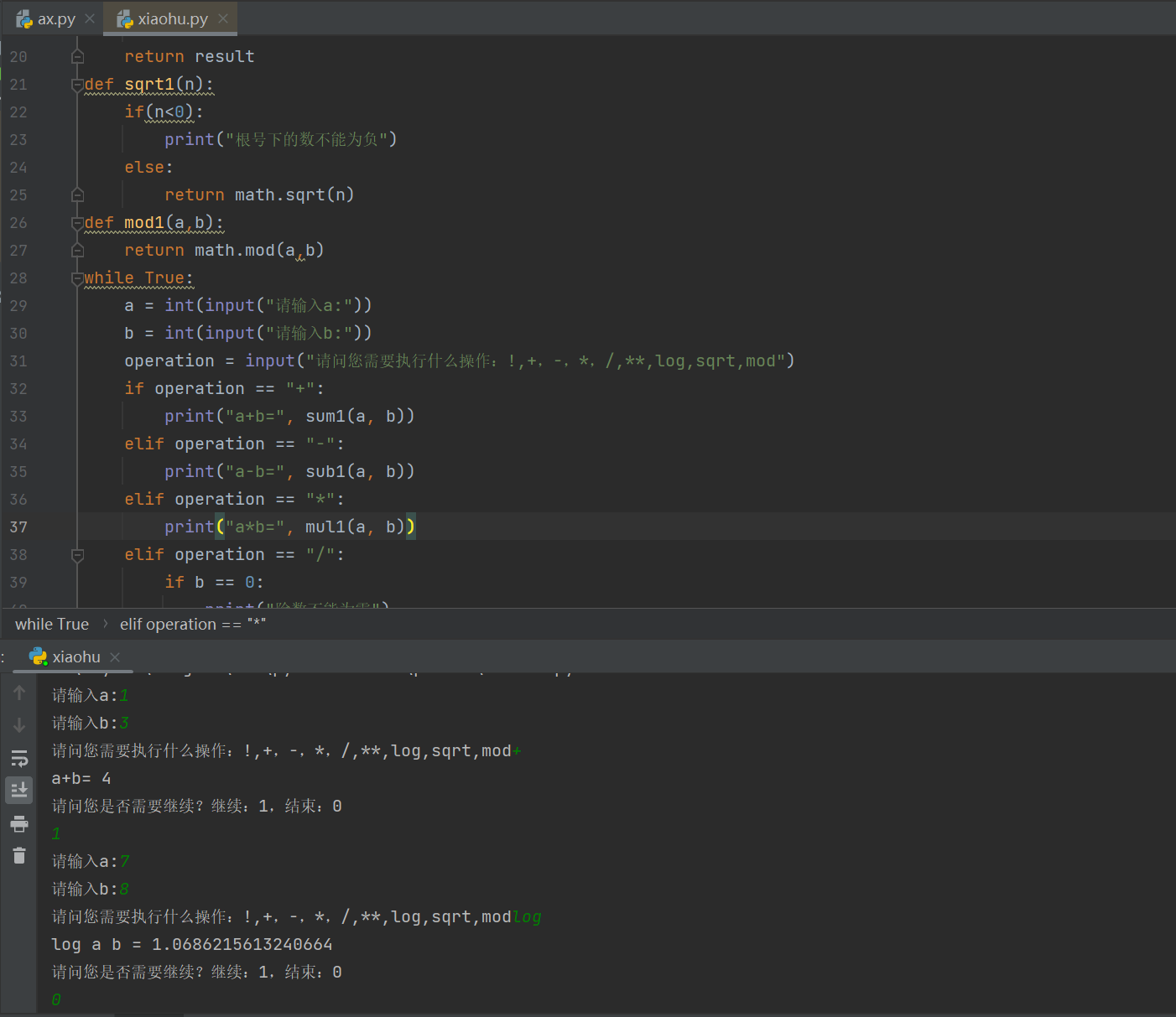This screenshot has height=1017, width=1176.
Task: Click the final console input '0'
Action: click(x=56, y=999)
